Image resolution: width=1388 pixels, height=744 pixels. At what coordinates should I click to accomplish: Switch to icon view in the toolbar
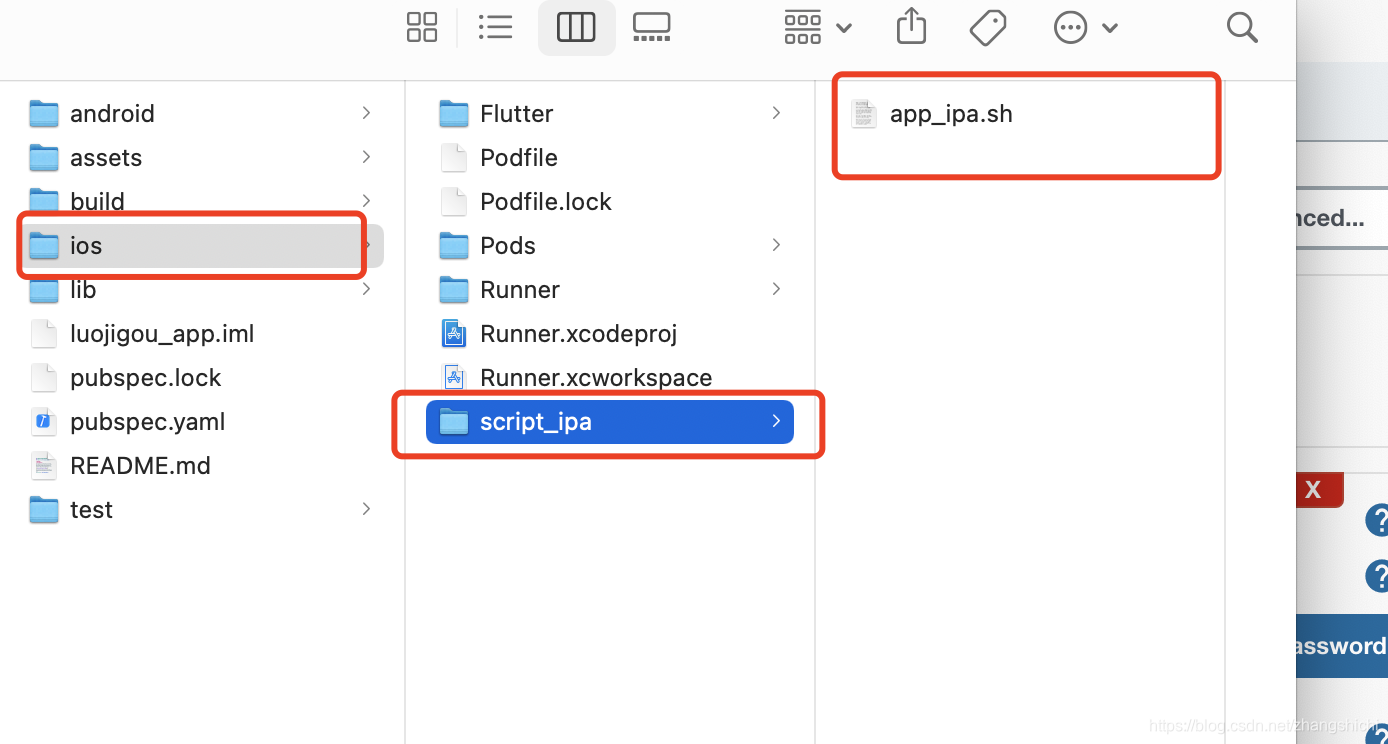pos(421,27)
